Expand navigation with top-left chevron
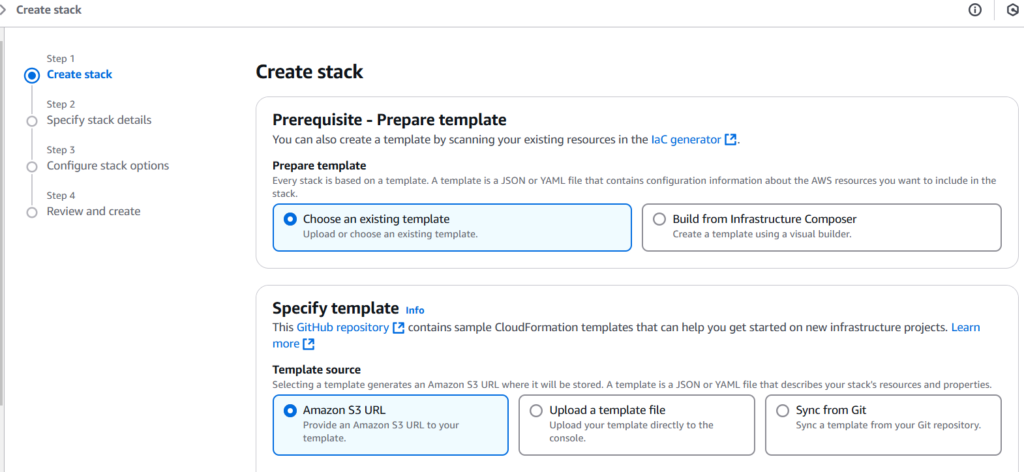 point(5,10)
